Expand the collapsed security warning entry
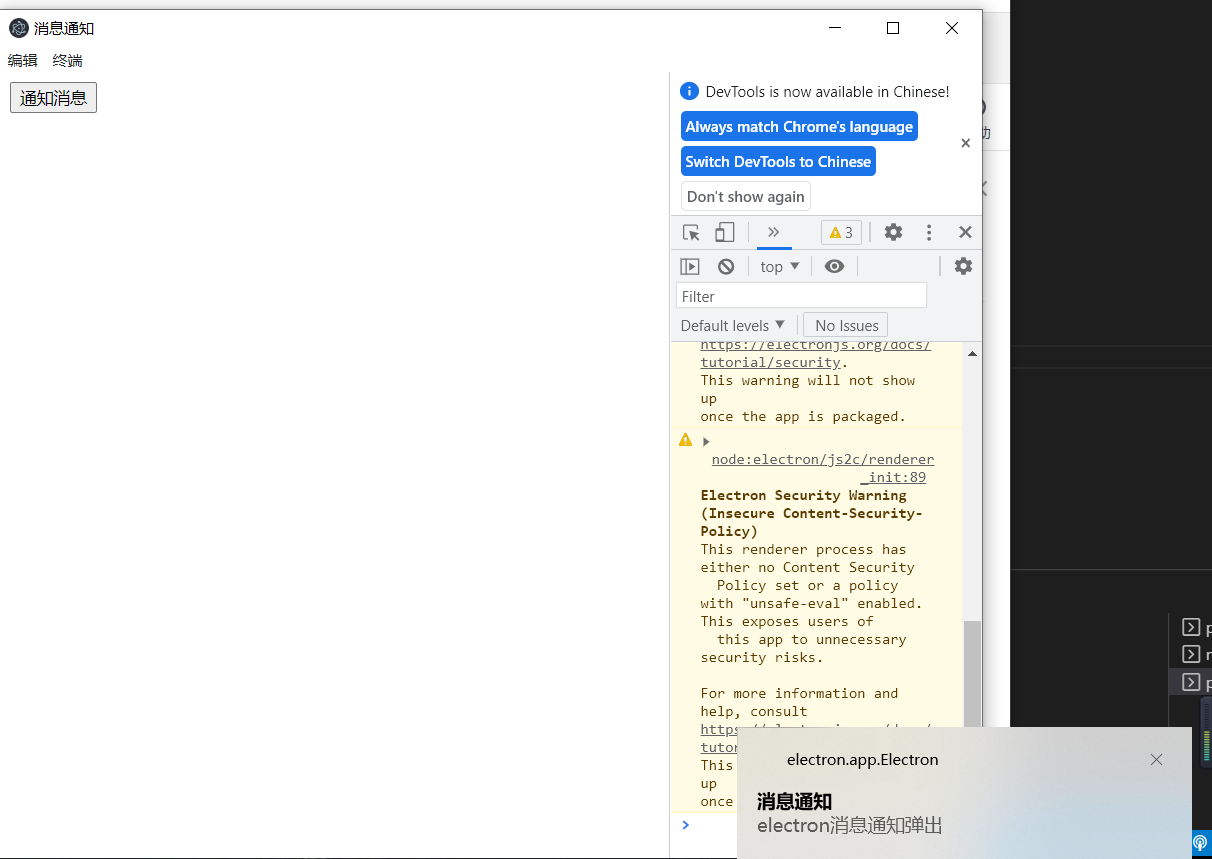Viewport: 1212px width, 859px height. [706, 440]
